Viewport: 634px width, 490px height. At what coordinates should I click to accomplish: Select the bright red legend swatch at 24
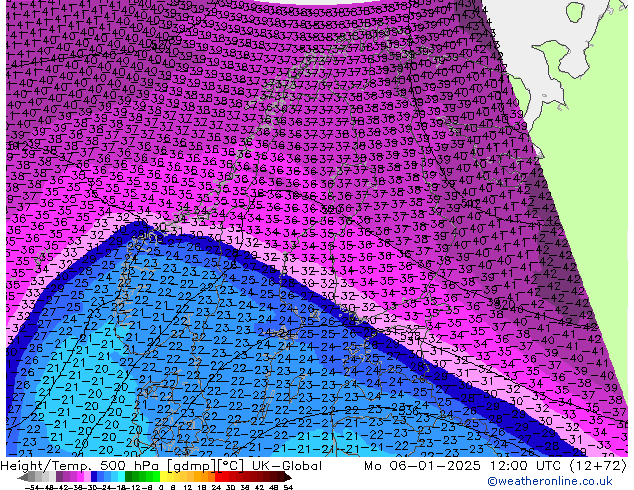218,476
